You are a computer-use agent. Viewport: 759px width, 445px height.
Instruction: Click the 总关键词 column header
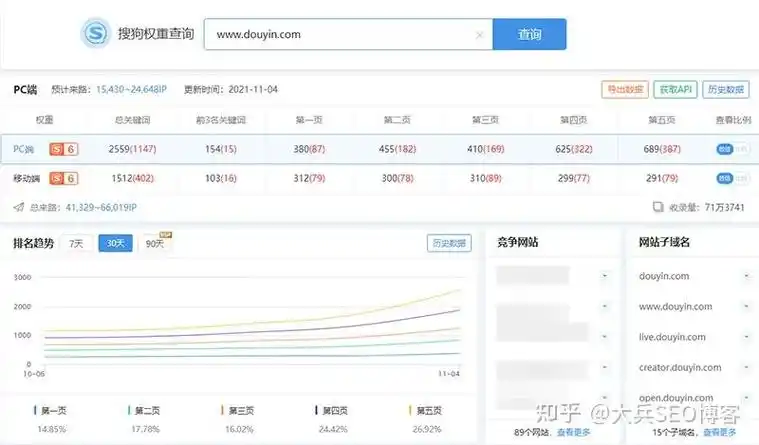(x=132, y=120)
